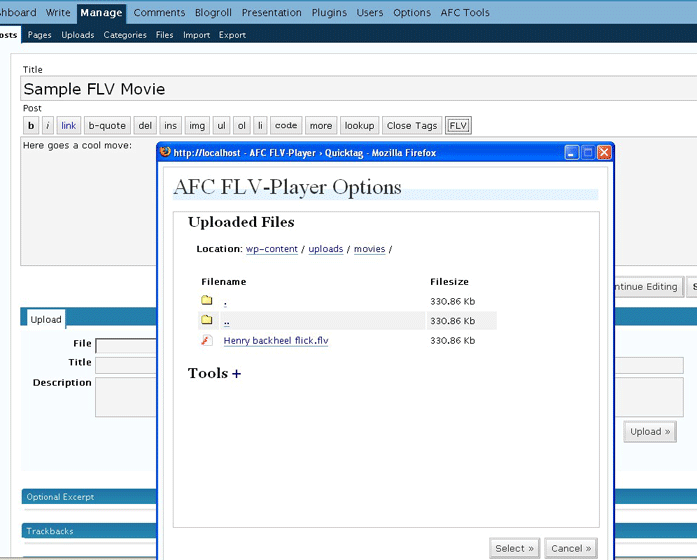697x560 pixels.
Task: Switch to the Uploads submenu
Action: click(78, 35)
